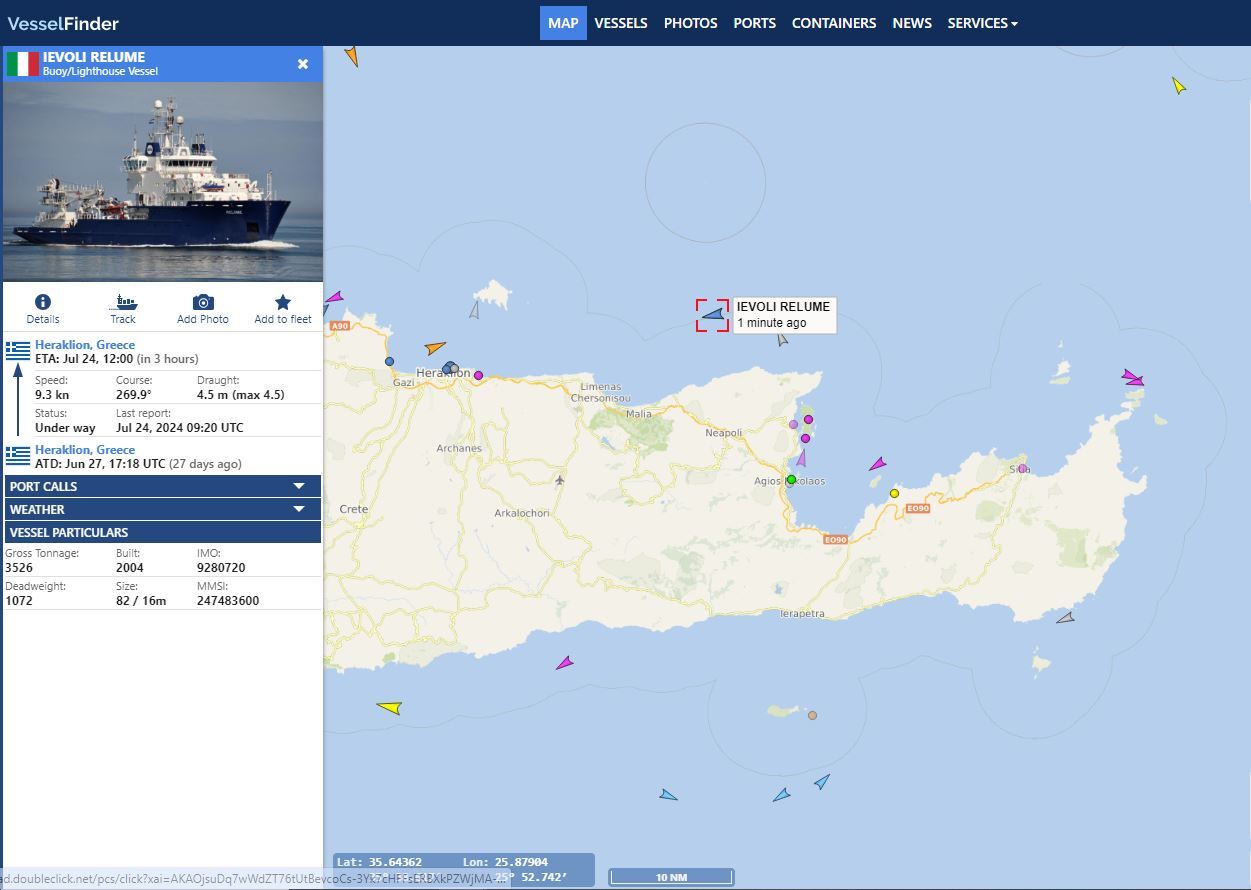Click the rightmost of three blue southern vessels
The height and width of the screenshot is (890, 1251).
coord(822,781)
